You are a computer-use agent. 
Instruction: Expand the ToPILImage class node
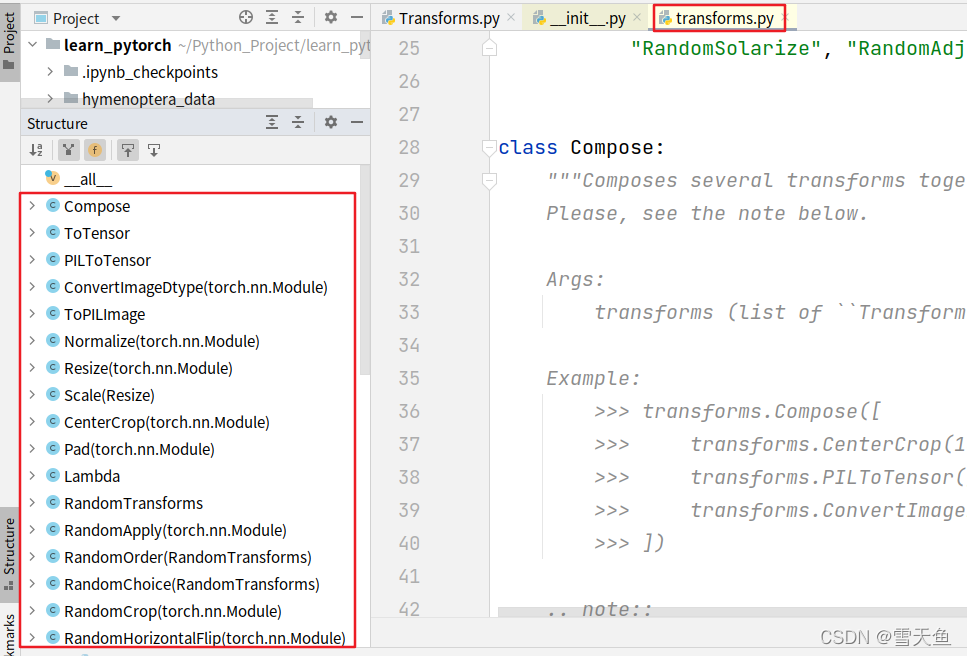[x=32, y=313]
